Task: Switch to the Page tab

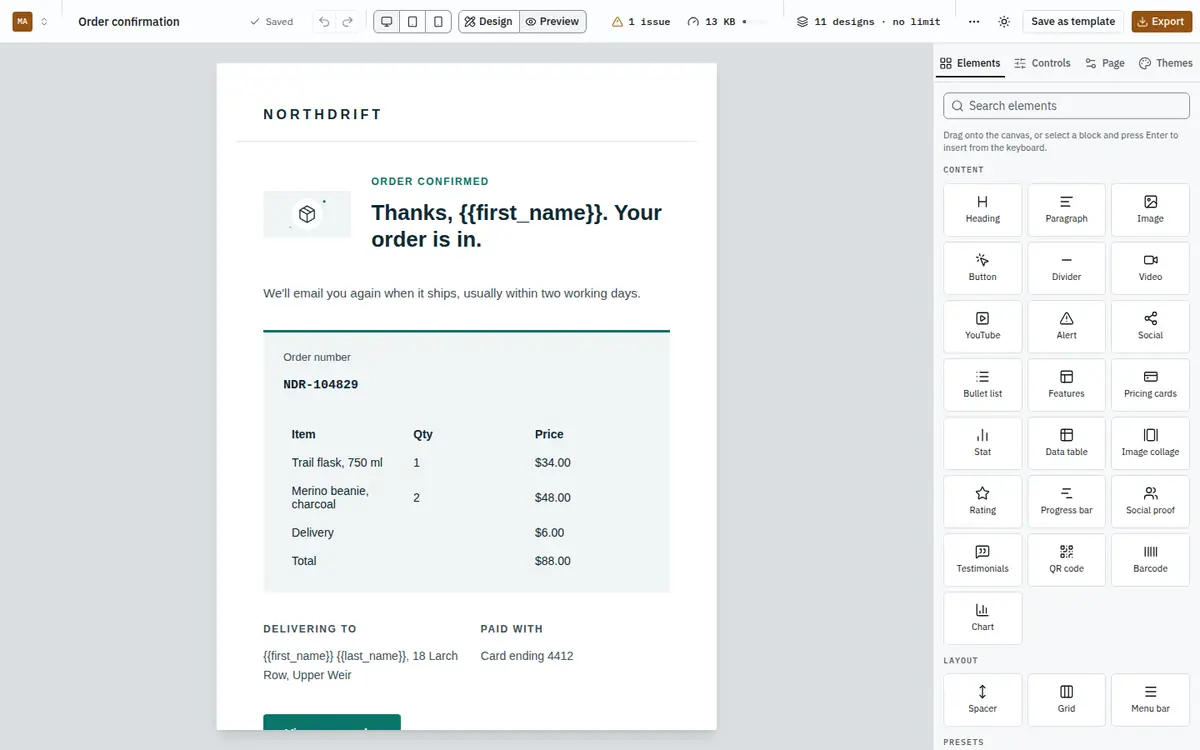Action: point(1104,63)
